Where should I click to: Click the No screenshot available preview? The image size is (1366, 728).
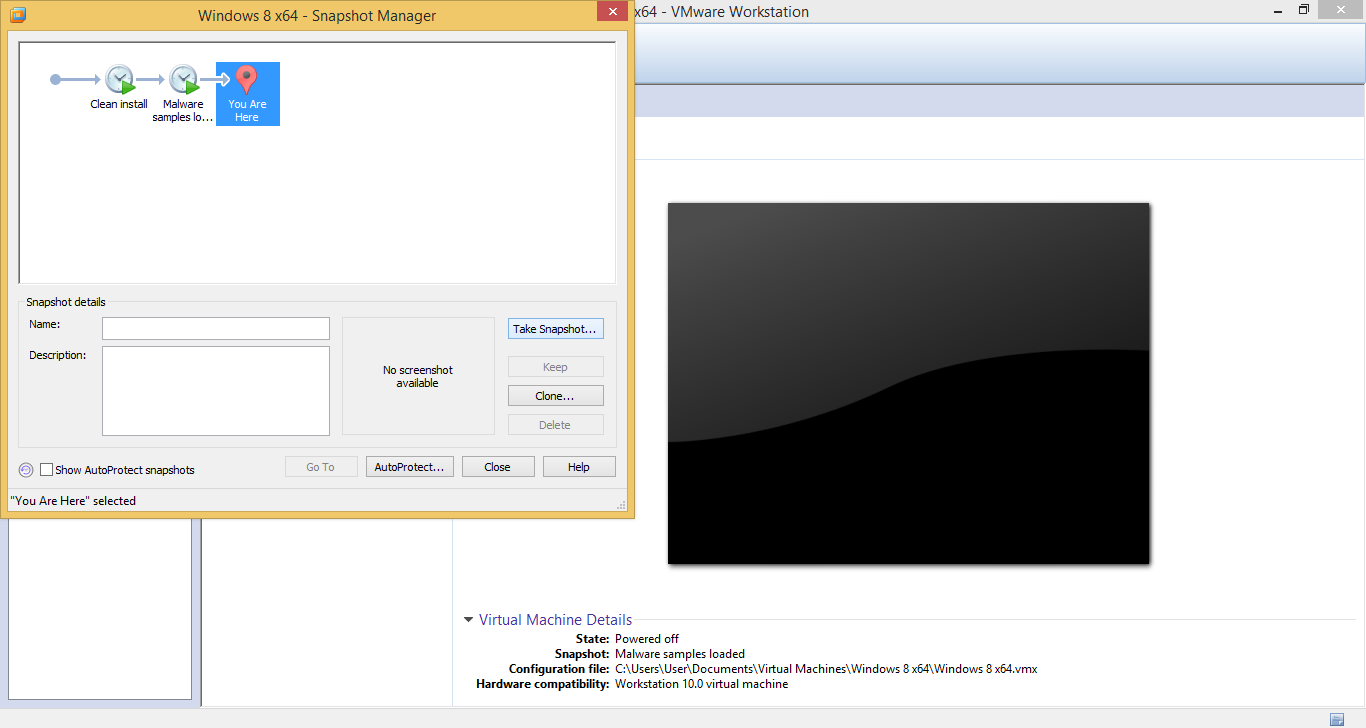tap(418, 376)
